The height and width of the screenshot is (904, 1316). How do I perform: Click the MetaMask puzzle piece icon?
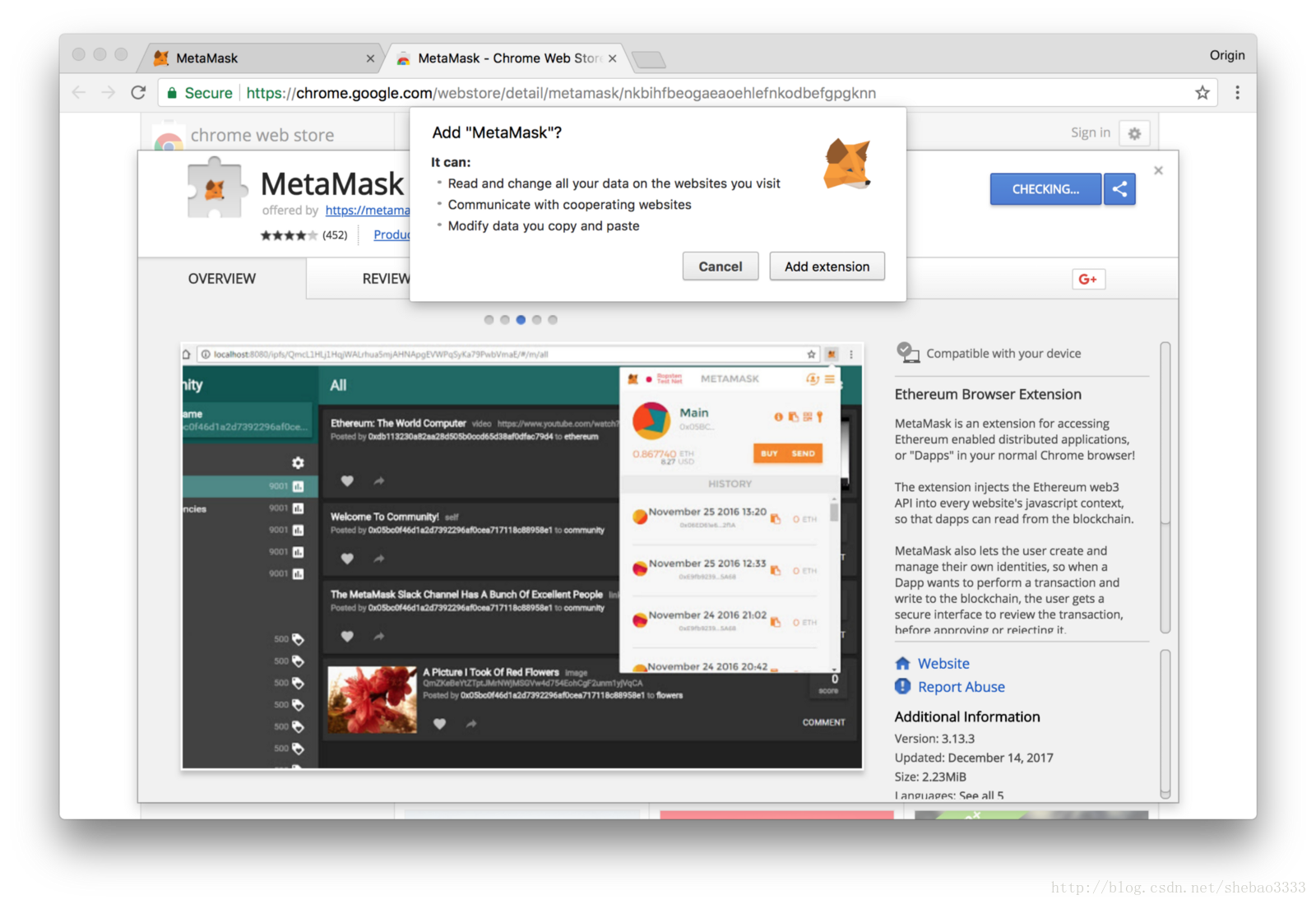point(216,188)
